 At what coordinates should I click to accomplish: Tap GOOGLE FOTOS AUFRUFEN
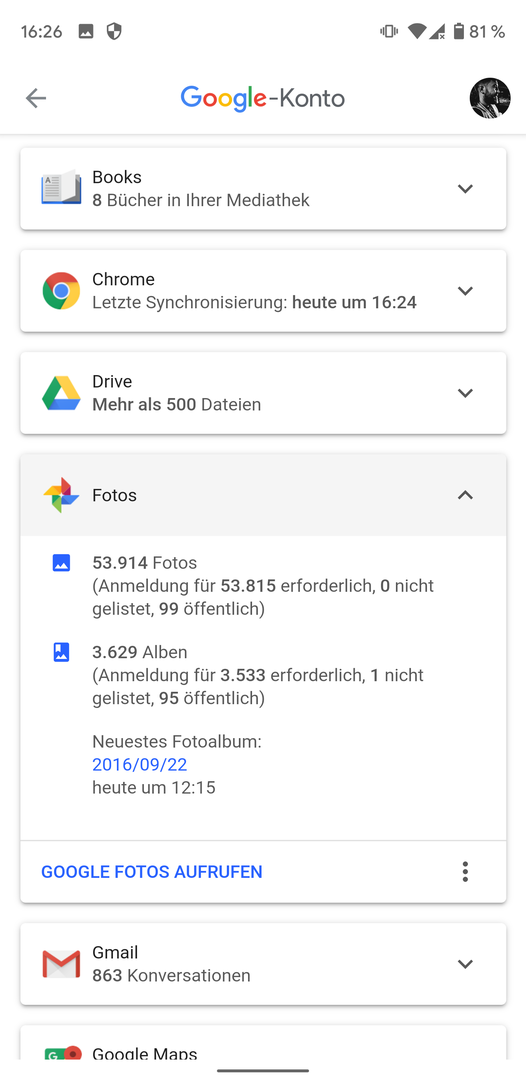[x=151, y=871]
